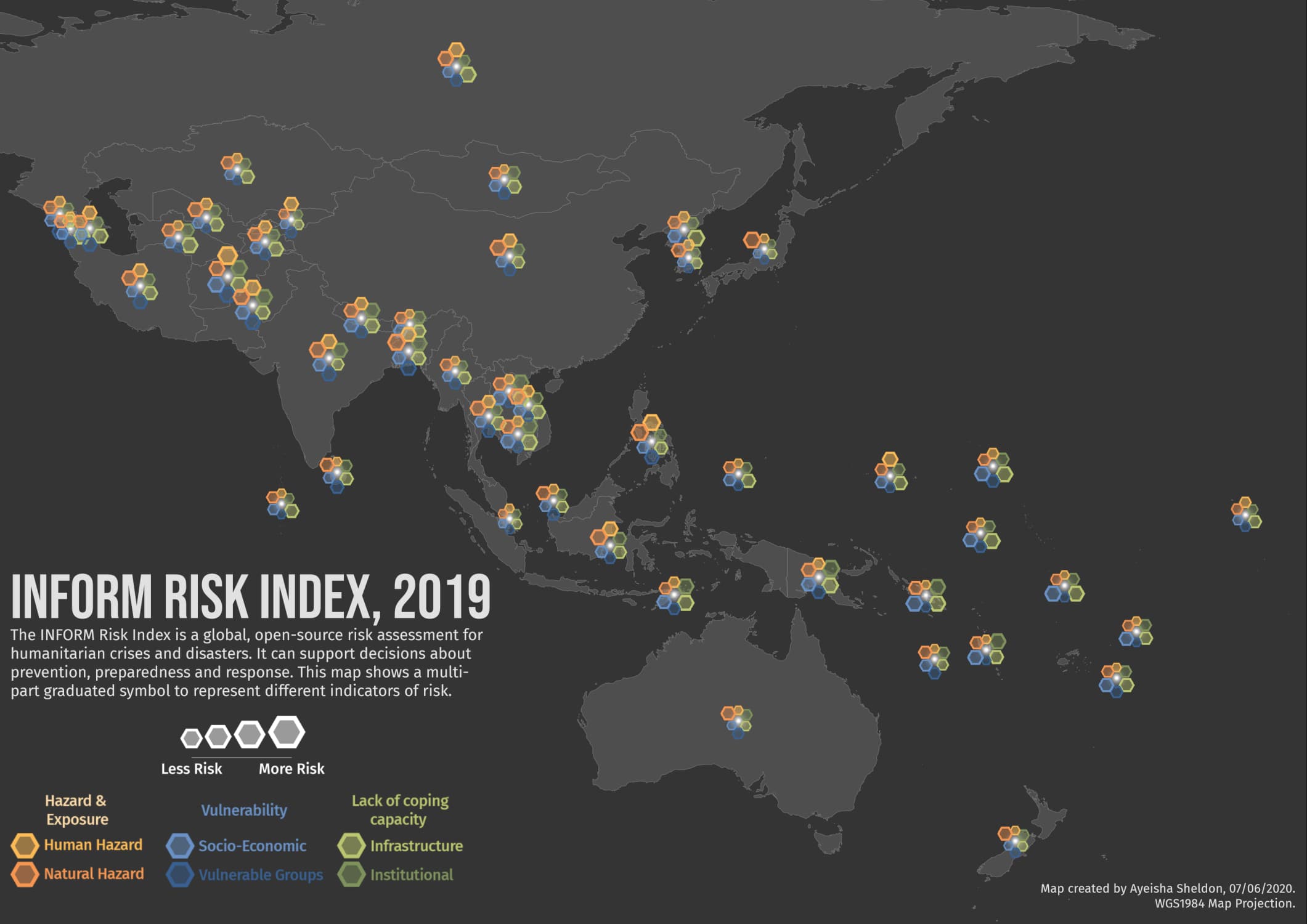Select the 'Lack of coping capacity' heading
The height and width of the screenshot is (924, 1307).
pos(400,810)
